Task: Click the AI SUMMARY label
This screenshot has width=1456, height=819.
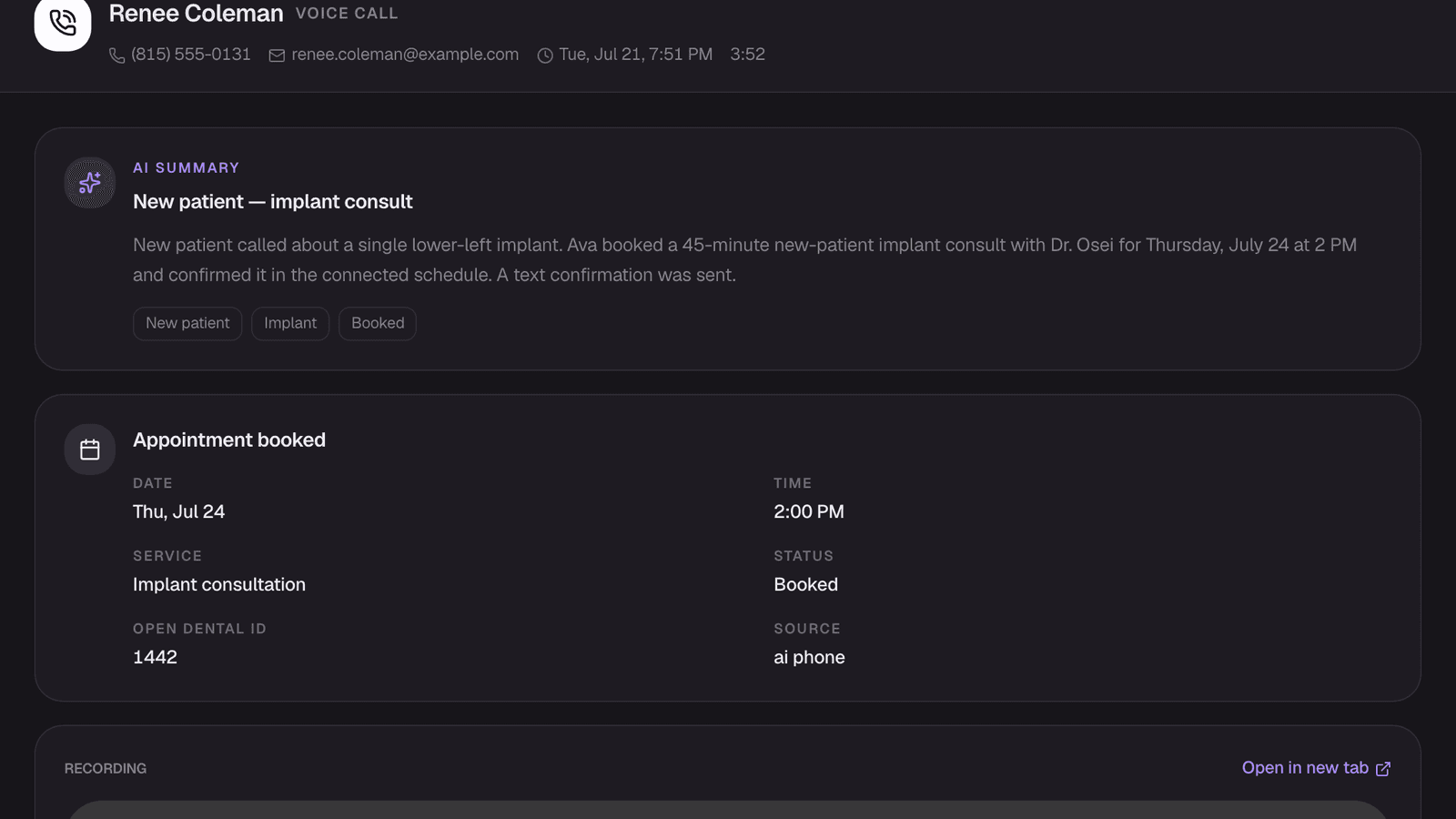Action: [187, 167]
